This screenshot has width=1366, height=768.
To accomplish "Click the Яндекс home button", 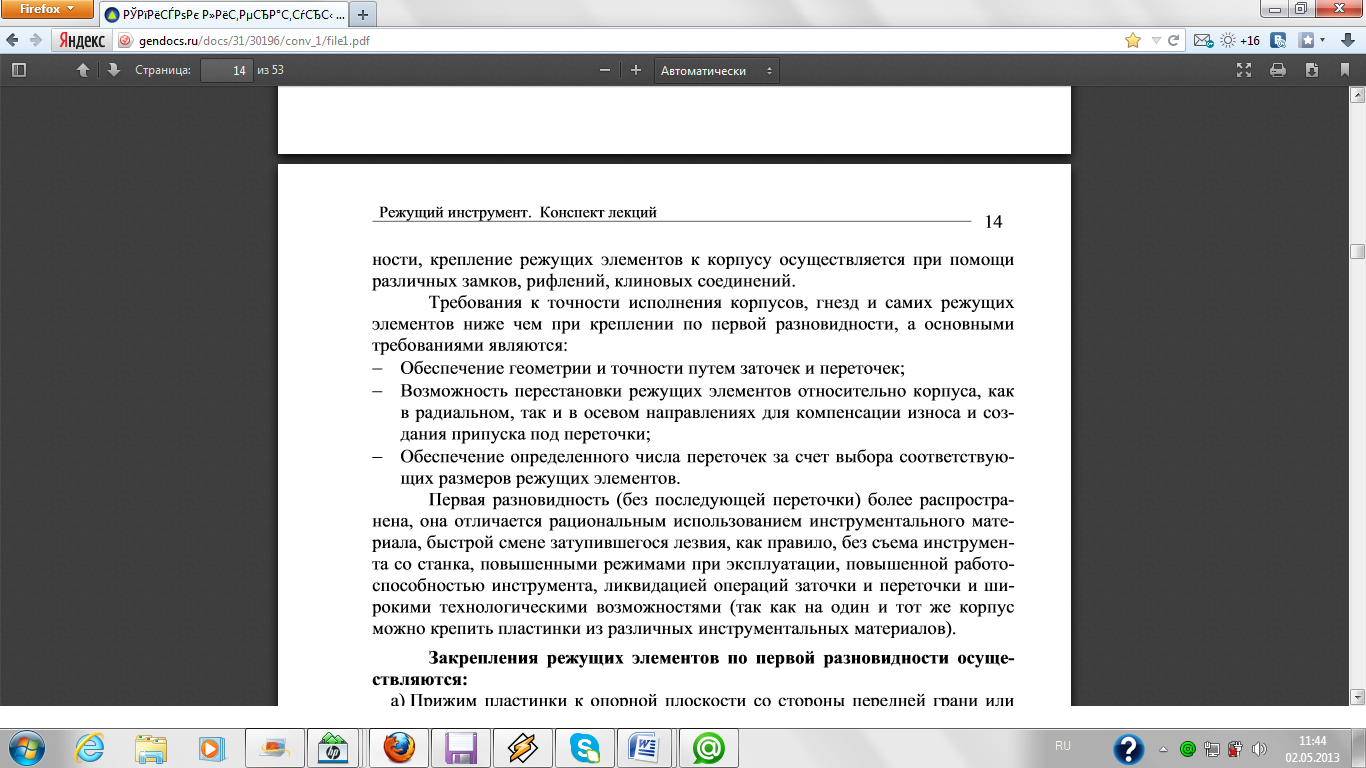I will click(x=81, y=41).
